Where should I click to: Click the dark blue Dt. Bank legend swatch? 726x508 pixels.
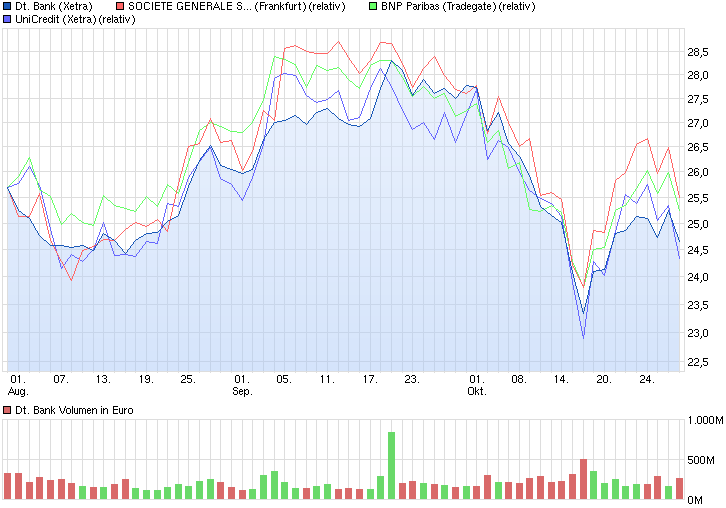(7, 6)
